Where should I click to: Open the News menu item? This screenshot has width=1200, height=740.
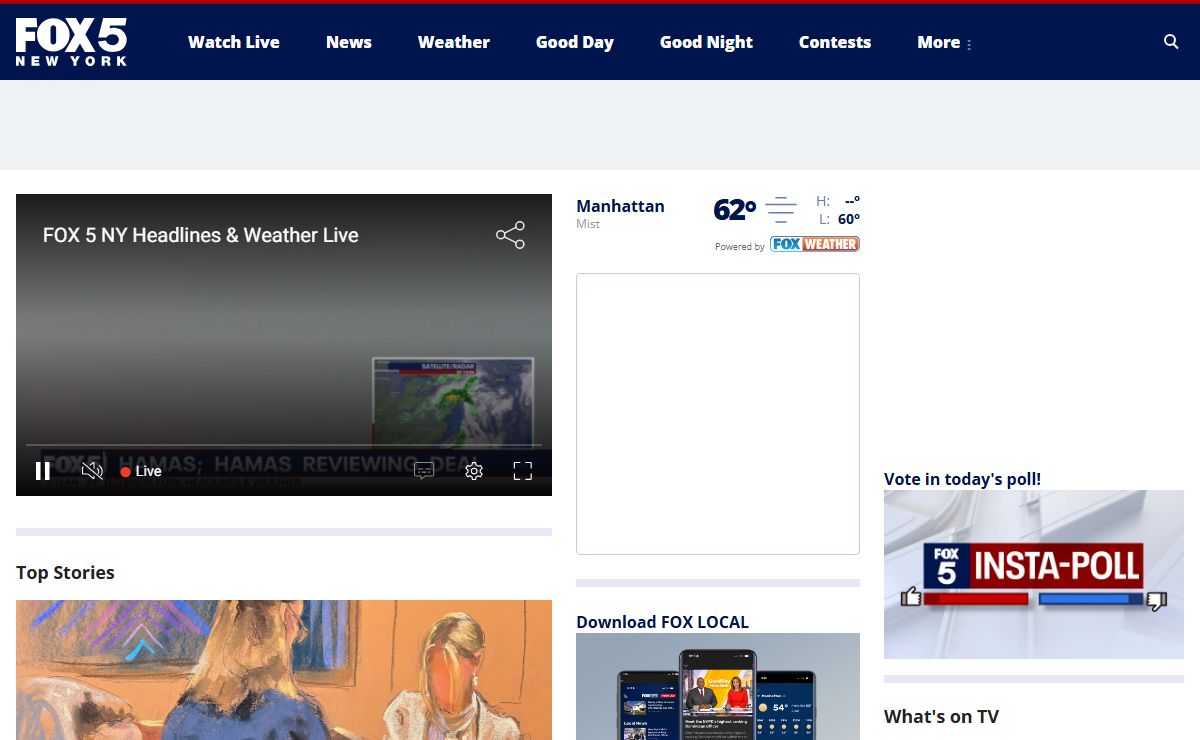(349, 42)
